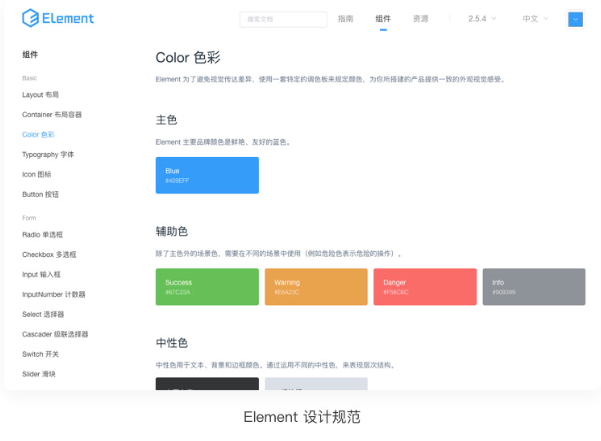Open Button 按钮 sidebar item
The width and height of the screenshot is (601, 441).
coord(40,194)
